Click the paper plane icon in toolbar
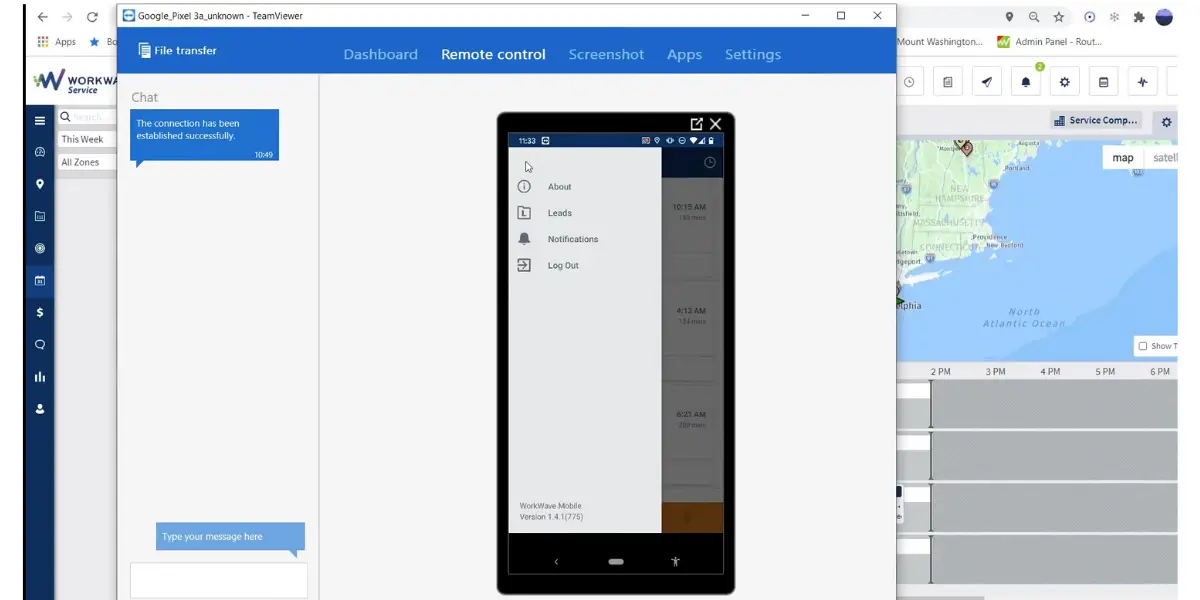This screenshot has height=600, width=1200. (x=987, y=82)
